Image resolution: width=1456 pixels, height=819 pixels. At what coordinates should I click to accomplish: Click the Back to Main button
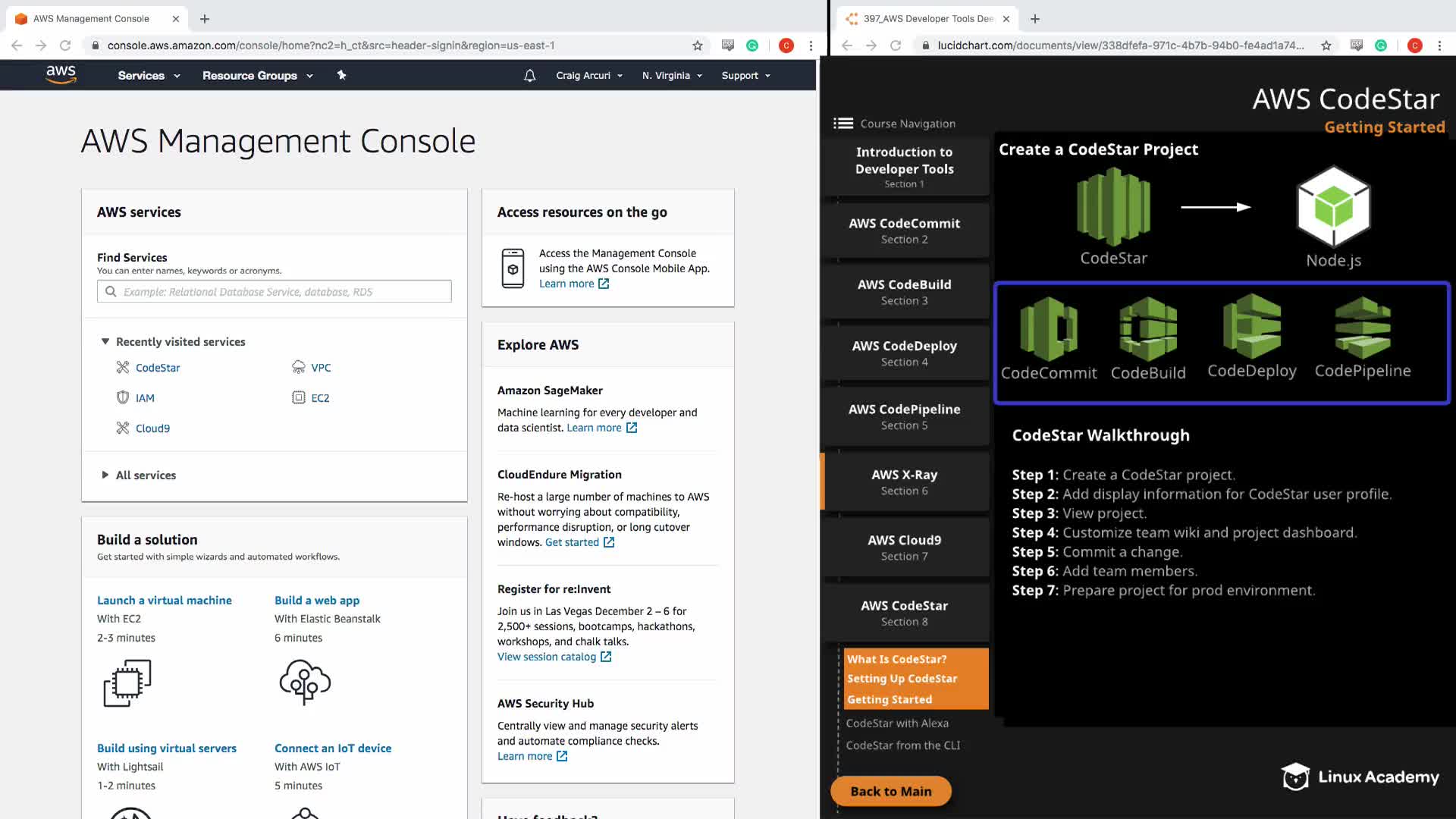[x=890, y=791]
